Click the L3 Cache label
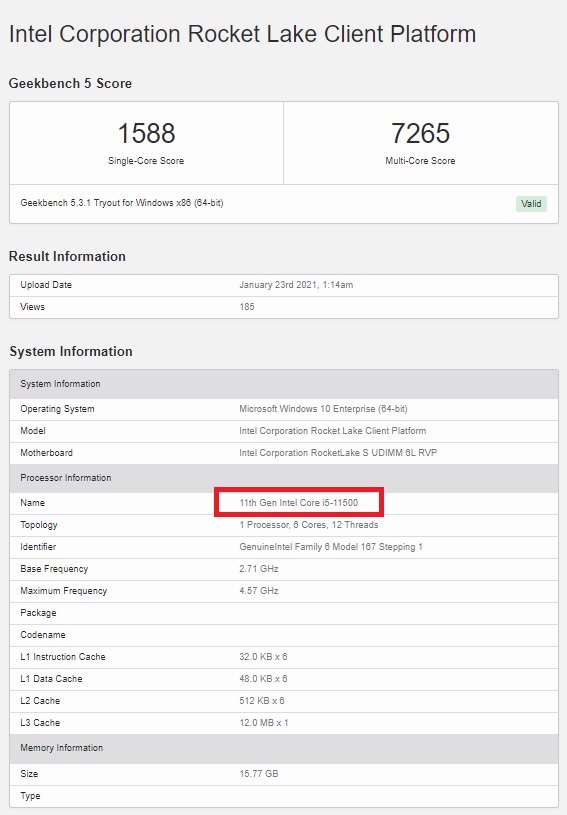 40,722
